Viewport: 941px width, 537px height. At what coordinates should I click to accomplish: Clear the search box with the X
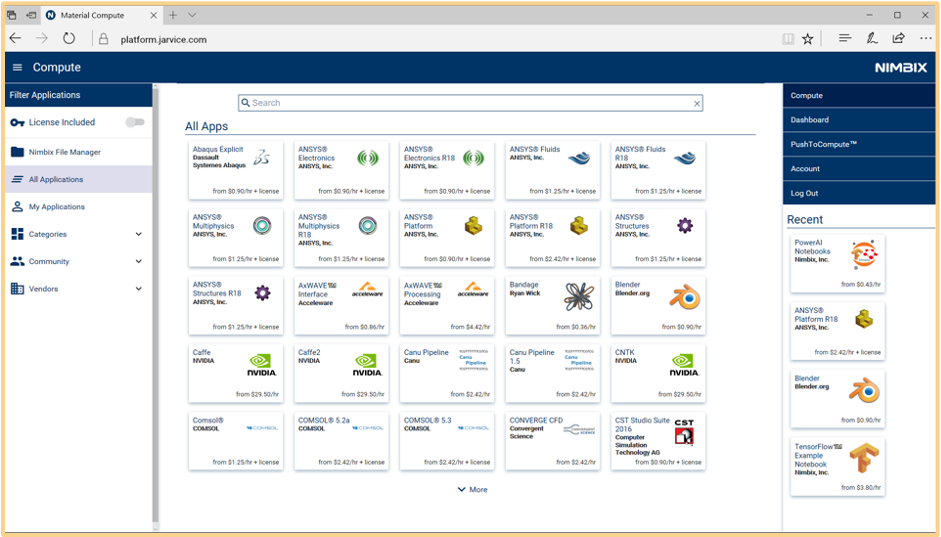(697, 104)
